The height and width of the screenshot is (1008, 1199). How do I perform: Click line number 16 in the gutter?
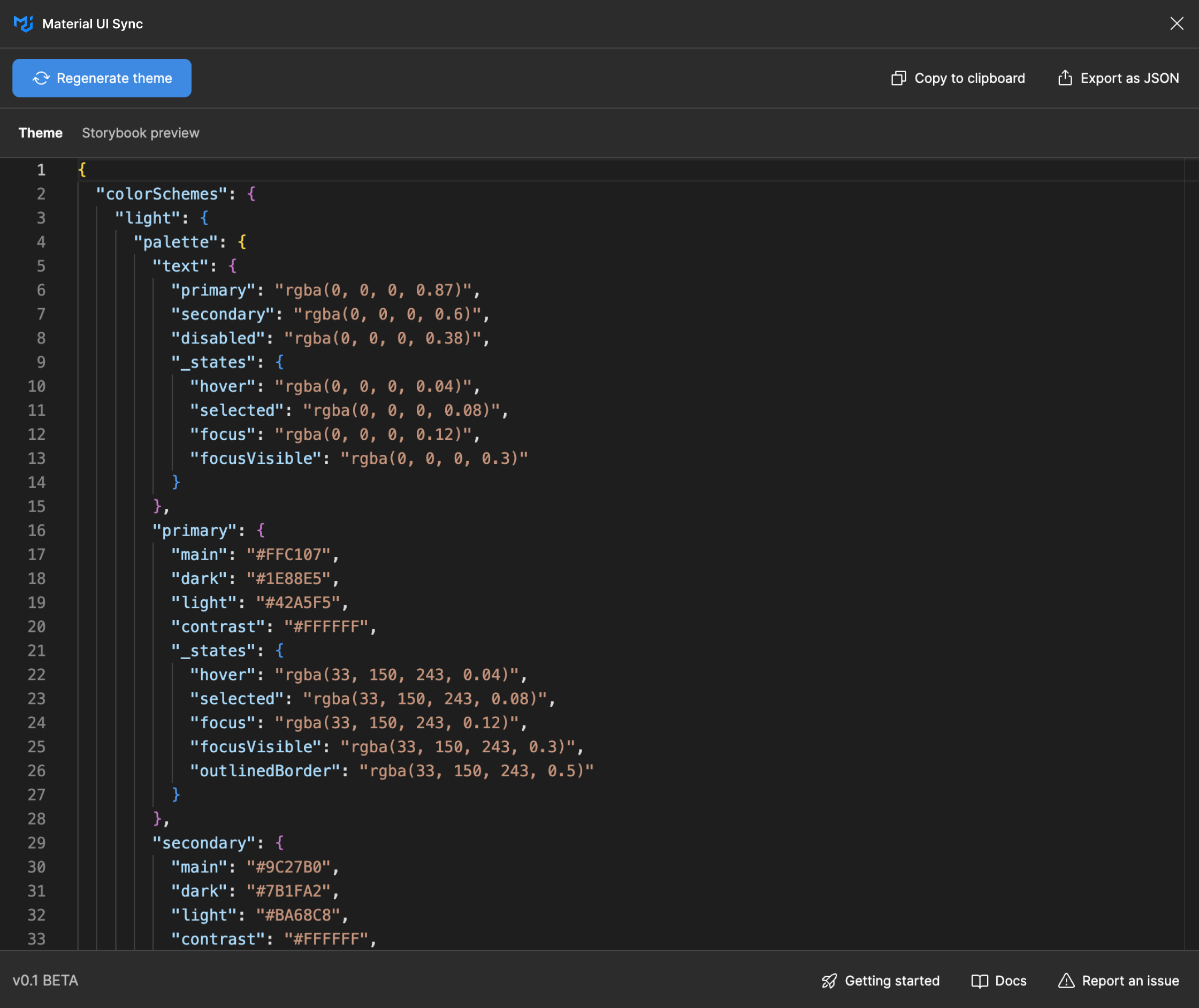36,531
